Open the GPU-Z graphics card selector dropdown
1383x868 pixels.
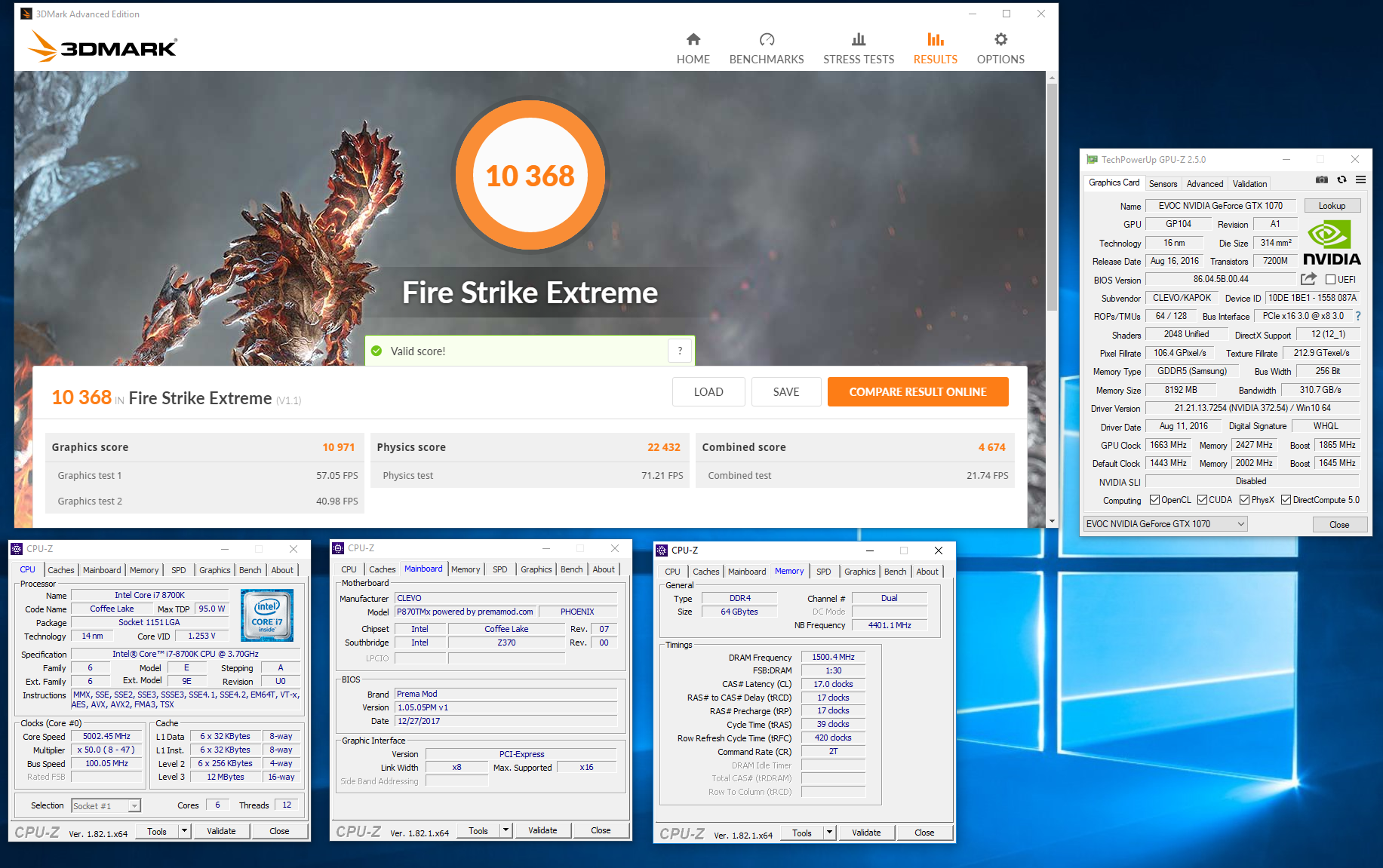[x=1165, y=524]
